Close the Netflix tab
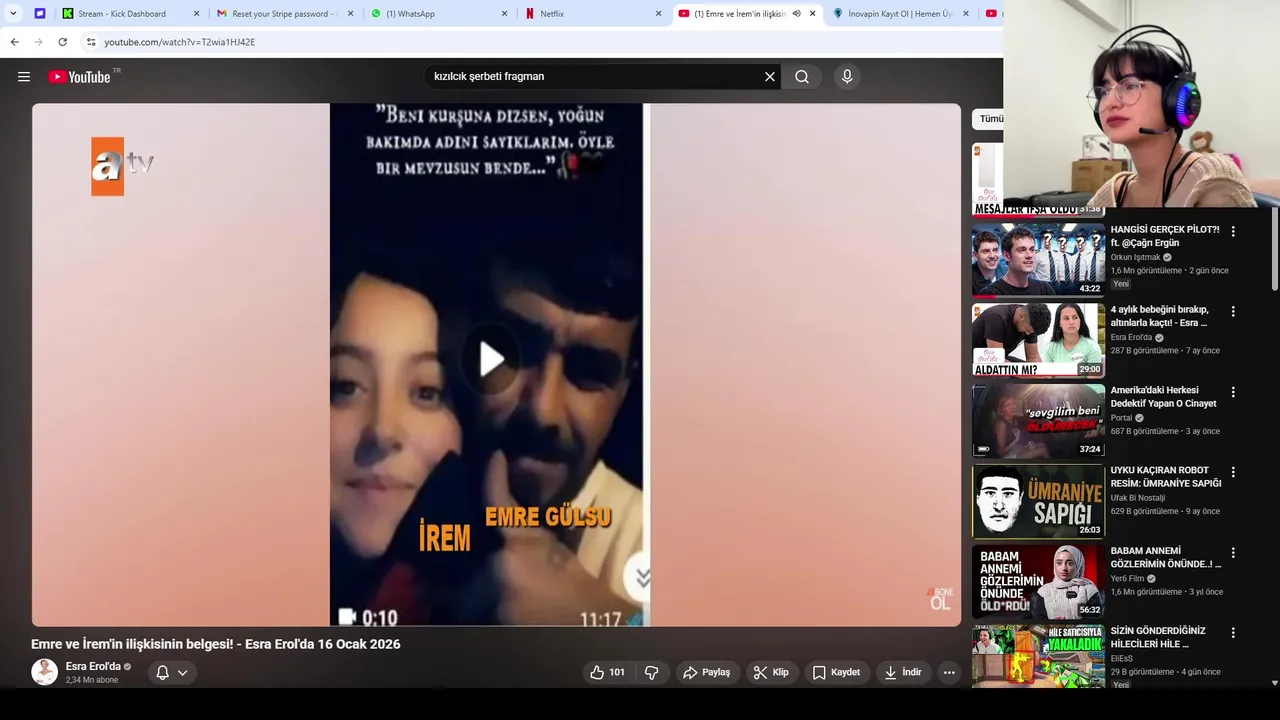Screen dimensions: 1280x720 658,14
